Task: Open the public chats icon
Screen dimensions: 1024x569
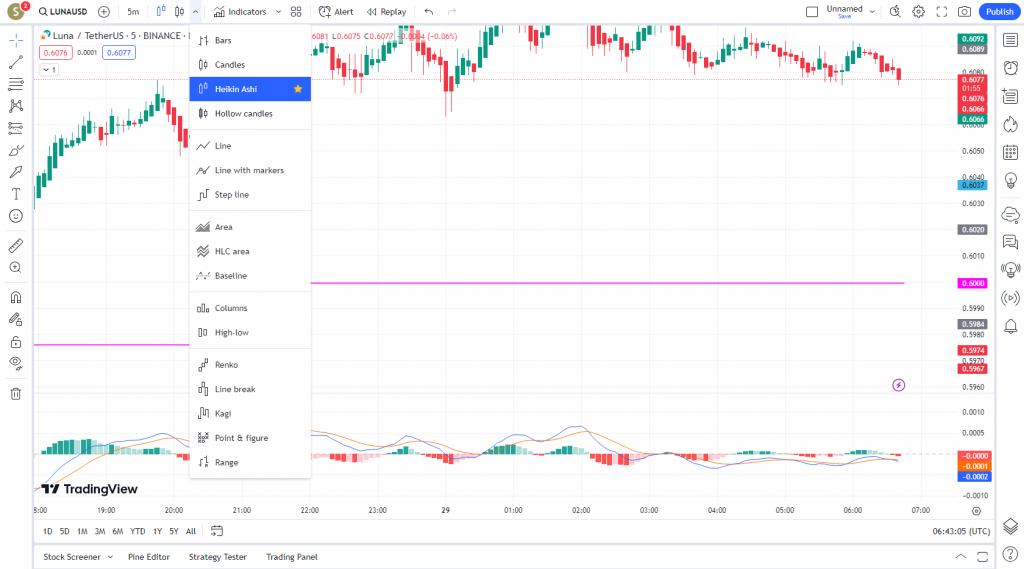Action: point(1010,214)
